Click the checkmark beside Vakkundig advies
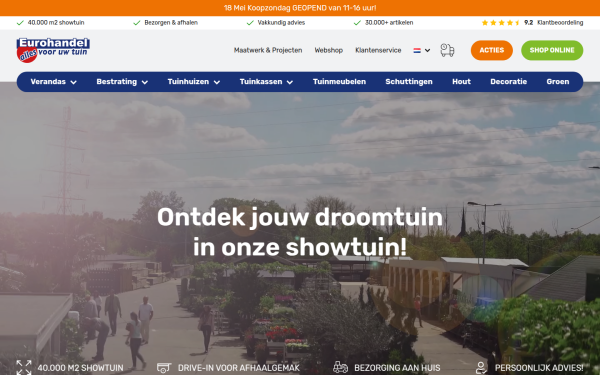Screen dimensions: 600x375 click(x=250, y=23)
